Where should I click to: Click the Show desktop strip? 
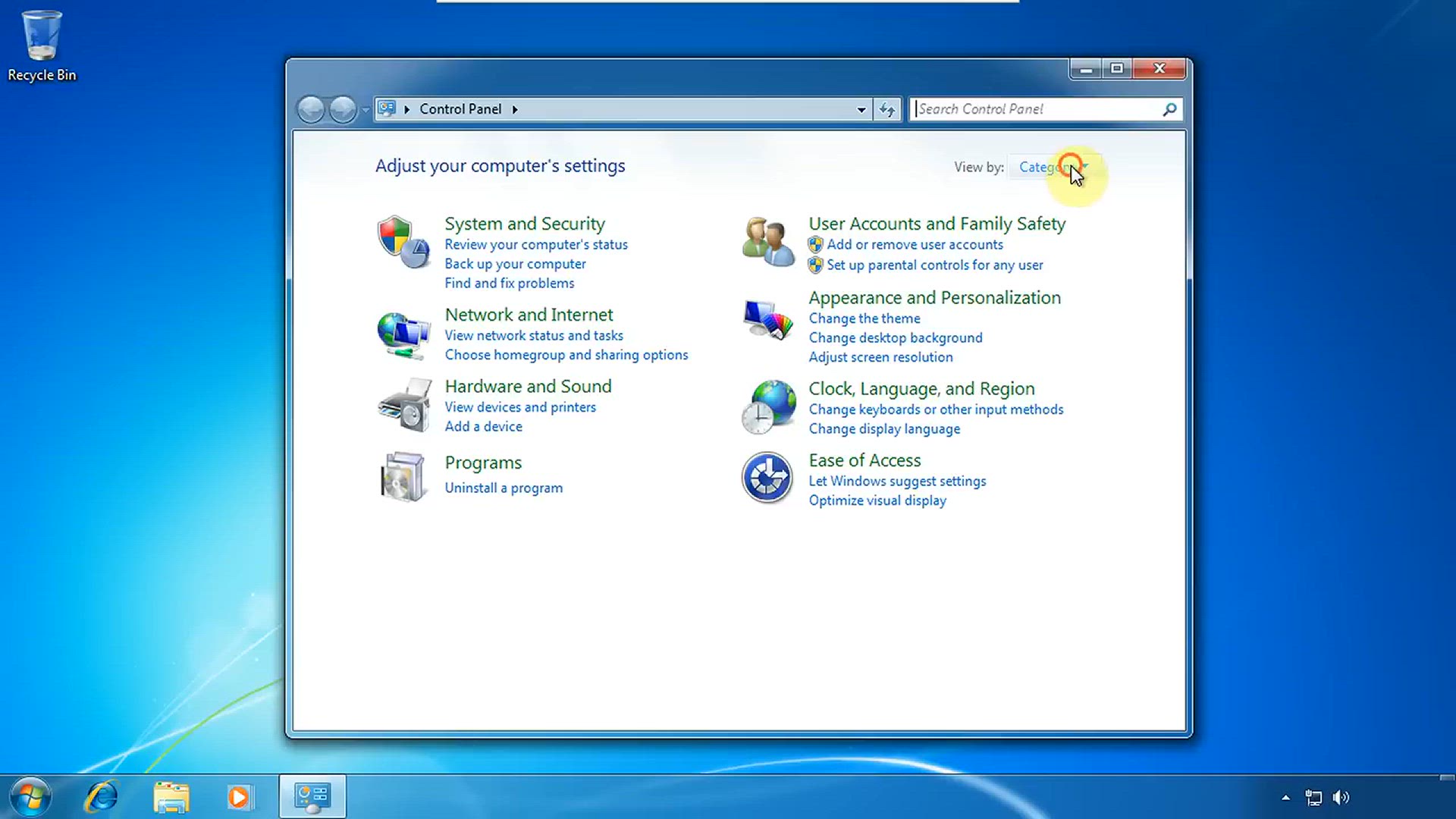1447,797
